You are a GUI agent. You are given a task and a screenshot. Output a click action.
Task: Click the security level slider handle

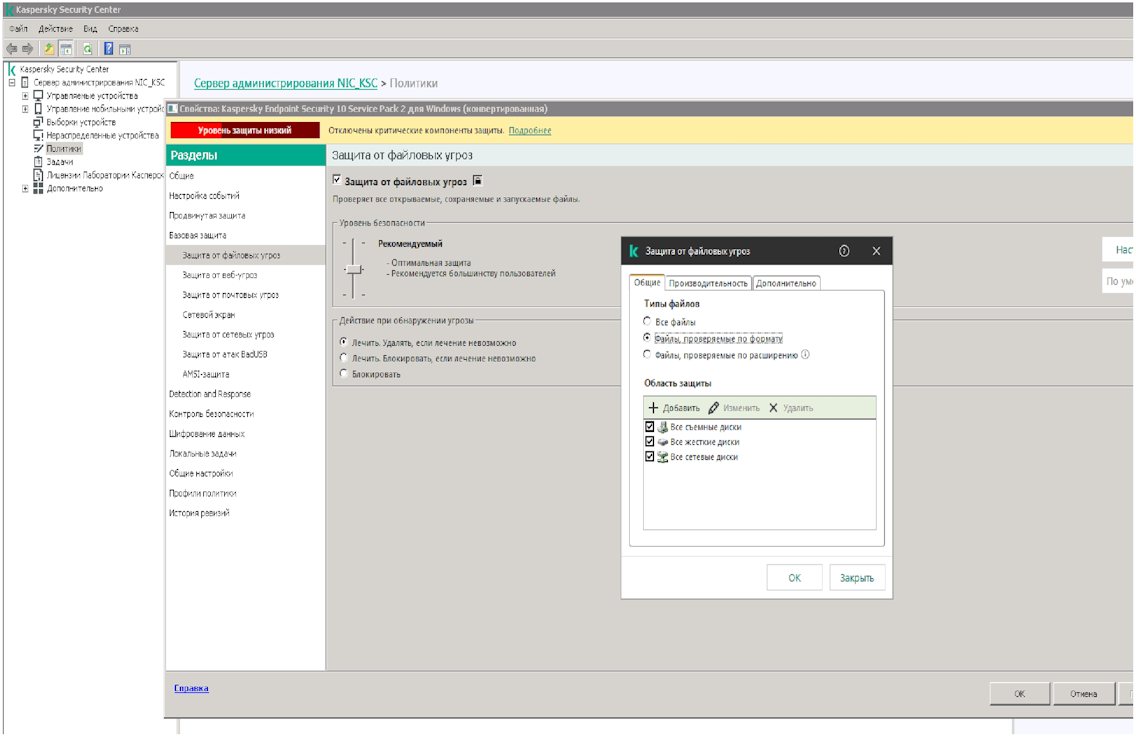[354, 269]
